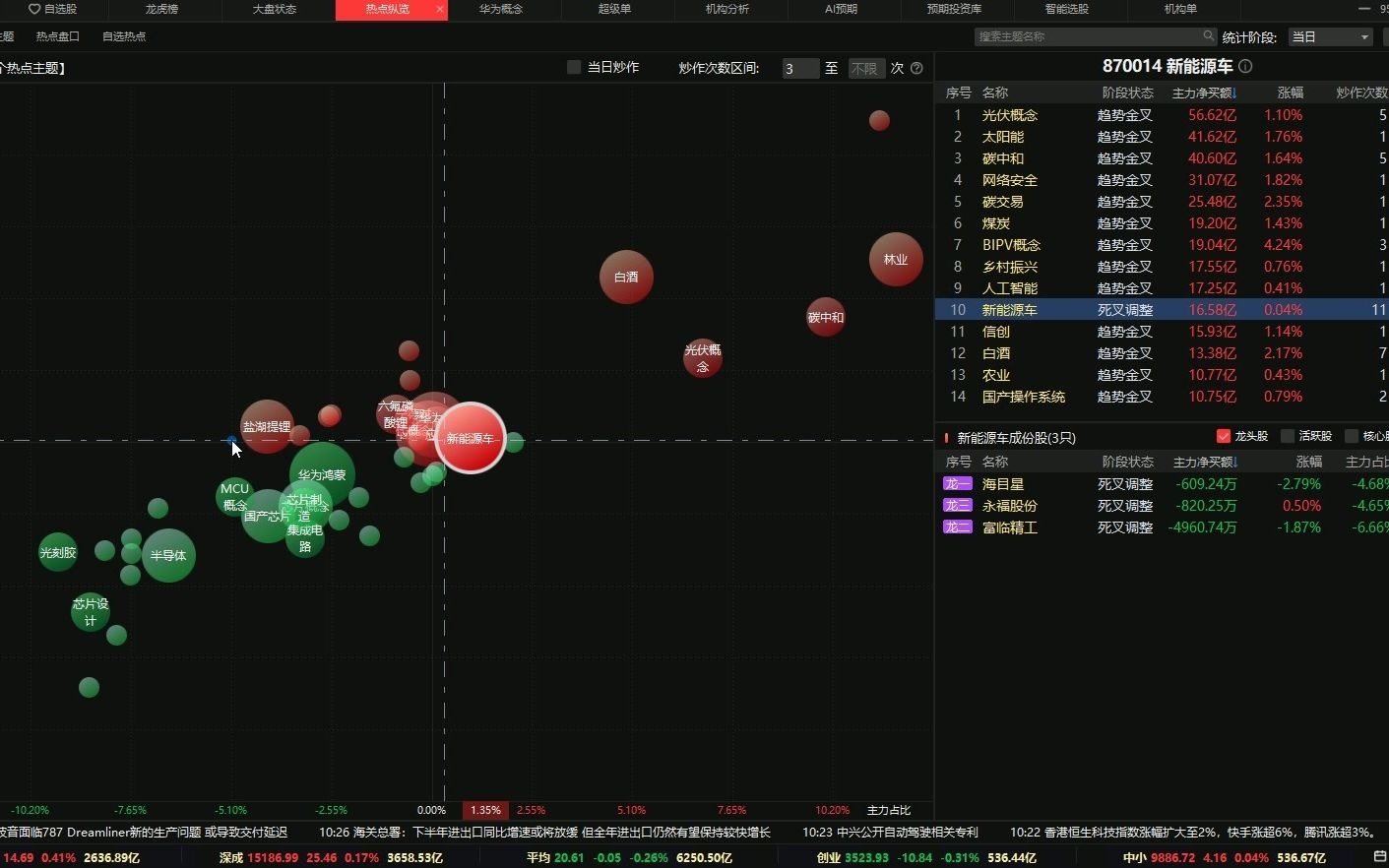This screenshot has height=868, width=1389.
Task: Select the 碳中和 bubble
Action: coord(825,317)
